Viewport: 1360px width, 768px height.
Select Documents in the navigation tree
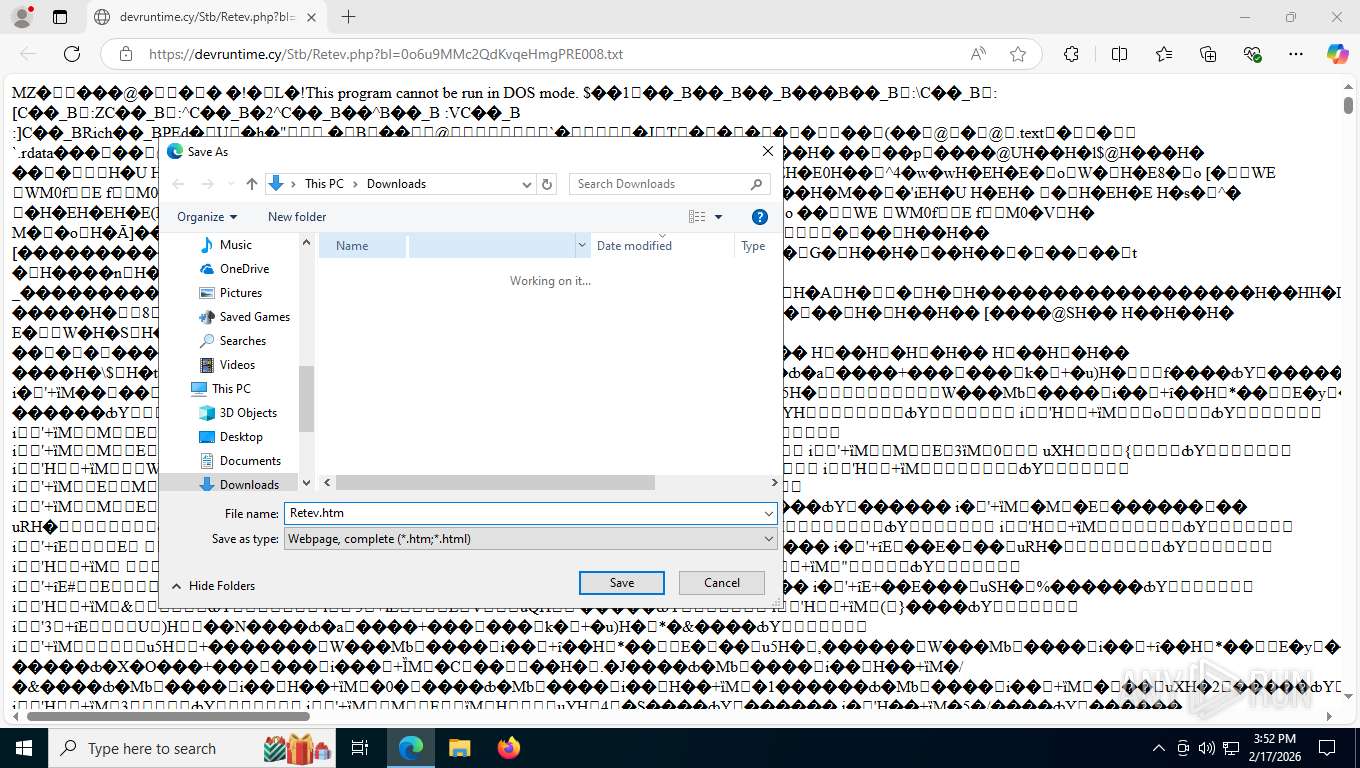(x=250, y=461)
